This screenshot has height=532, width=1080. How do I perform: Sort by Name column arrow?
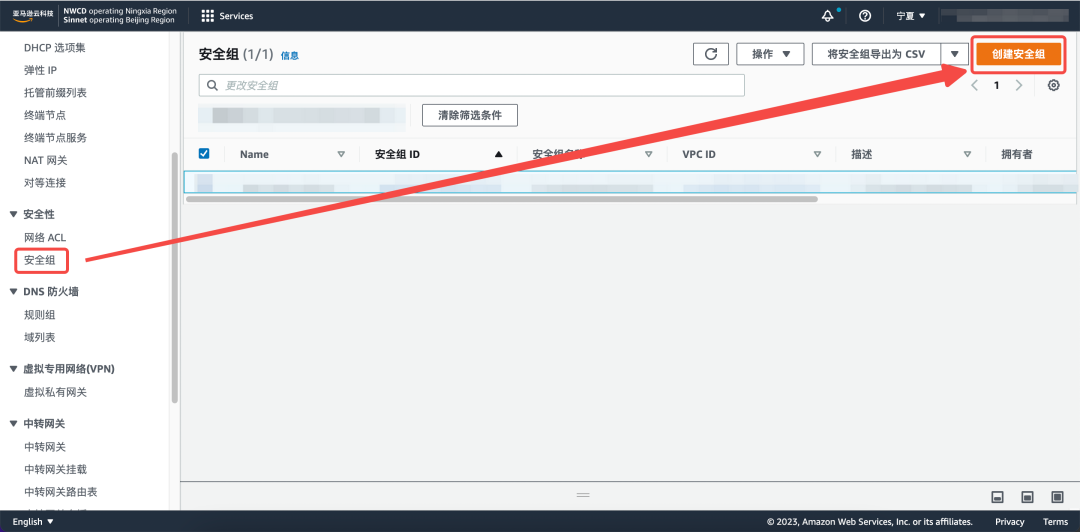[x=341, y=154]
